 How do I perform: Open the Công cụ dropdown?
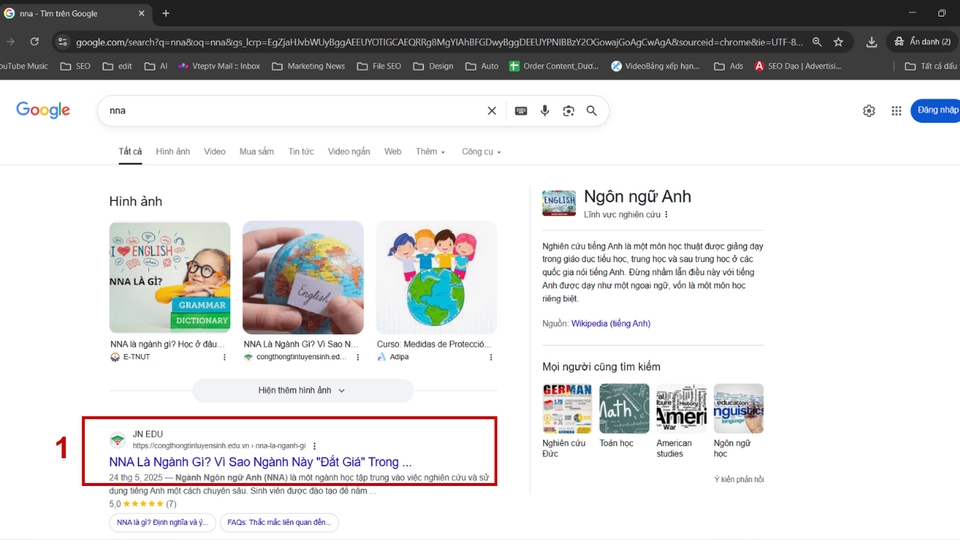(481, 152)
